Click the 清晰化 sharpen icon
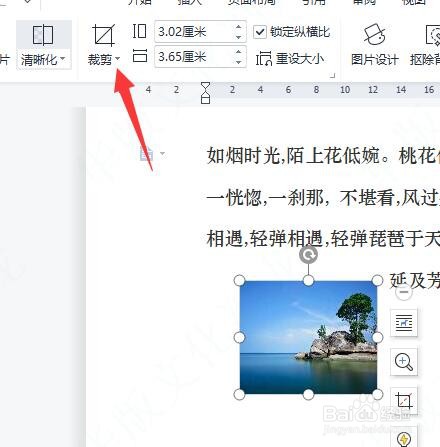 coord(43,35)
